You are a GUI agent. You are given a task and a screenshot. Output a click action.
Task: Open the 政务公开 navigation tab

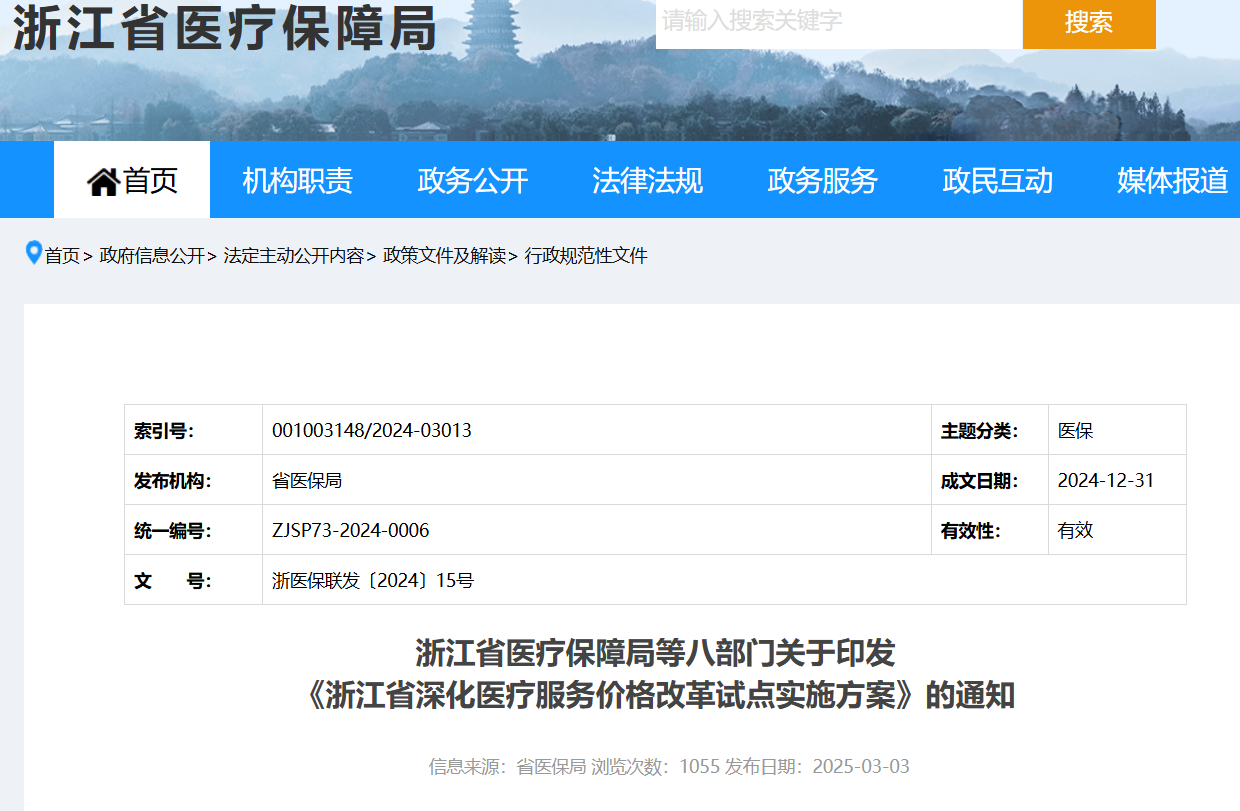coord(472,181)
